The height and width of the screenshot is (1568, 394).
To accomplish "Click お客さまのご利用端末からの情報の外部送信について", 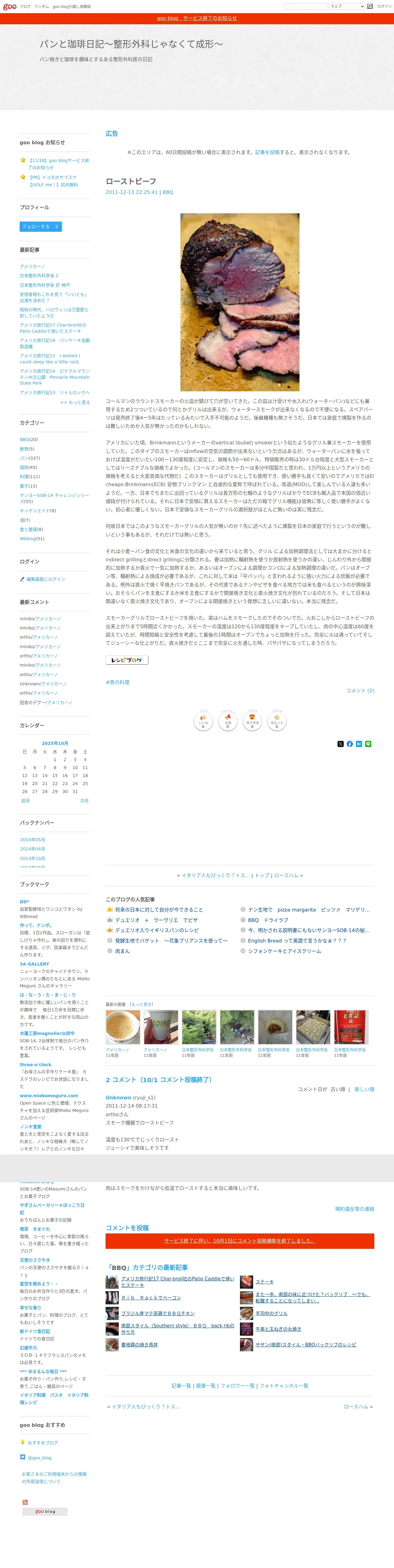I will 54,1478.
